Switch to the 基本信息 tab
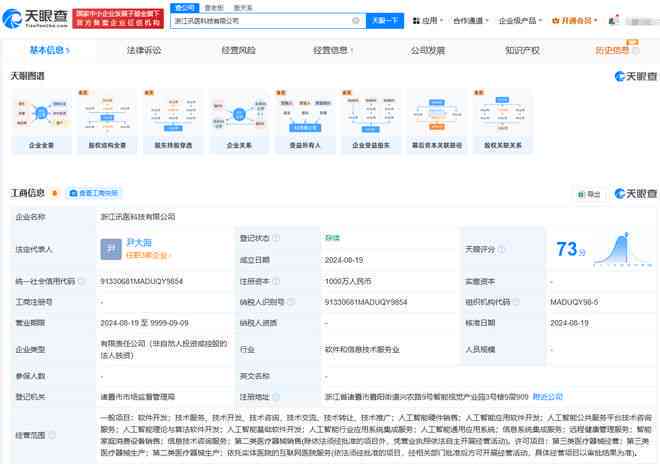660x464 pixels. coord(49,50)
